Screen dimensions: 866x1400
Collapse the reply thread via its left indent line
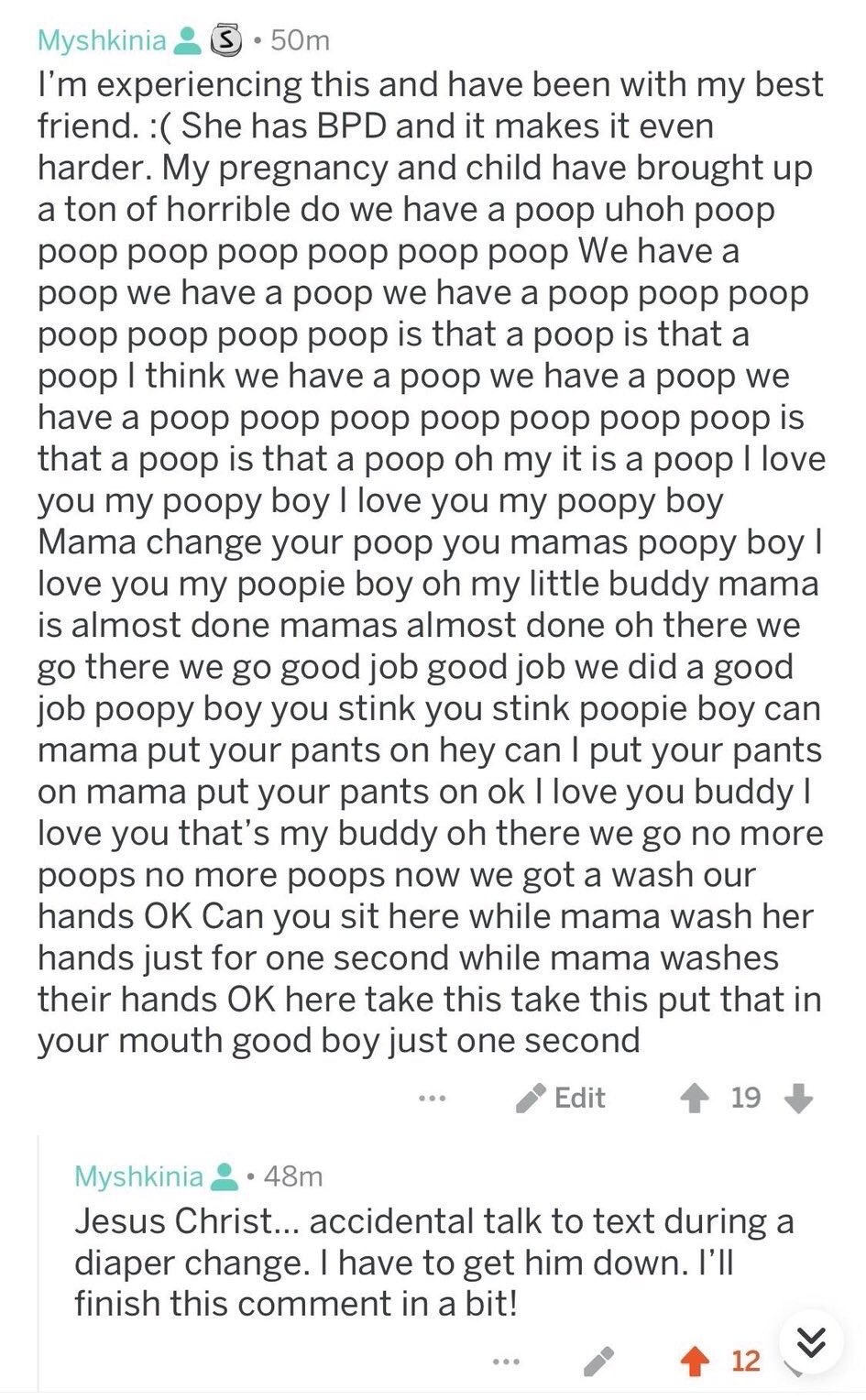39,1266
